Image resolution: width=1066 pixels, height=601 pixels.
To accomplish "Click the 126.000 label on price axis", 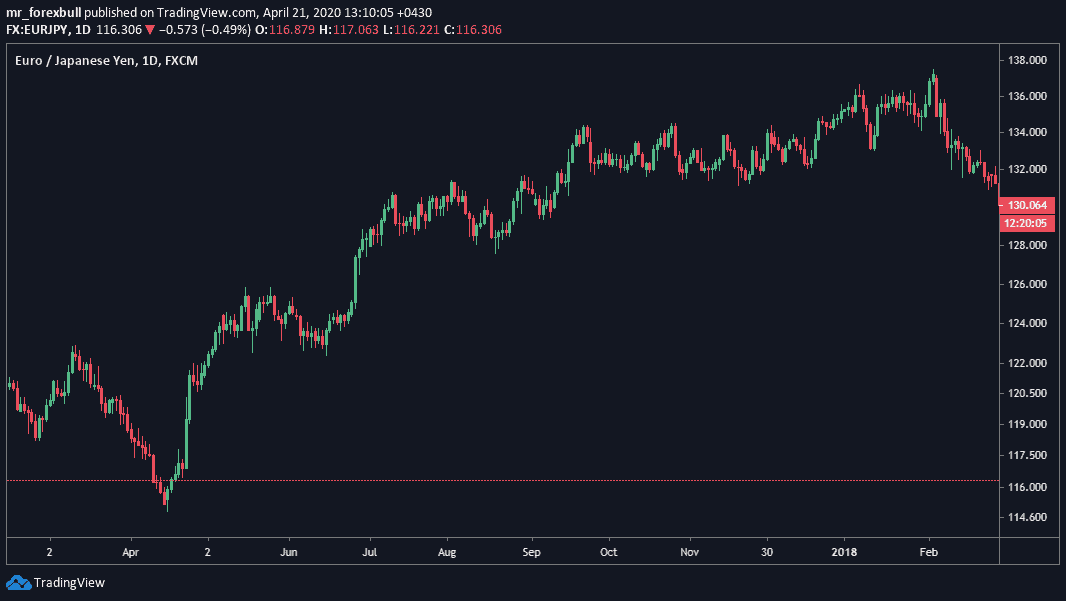I will click(1027, 284).
